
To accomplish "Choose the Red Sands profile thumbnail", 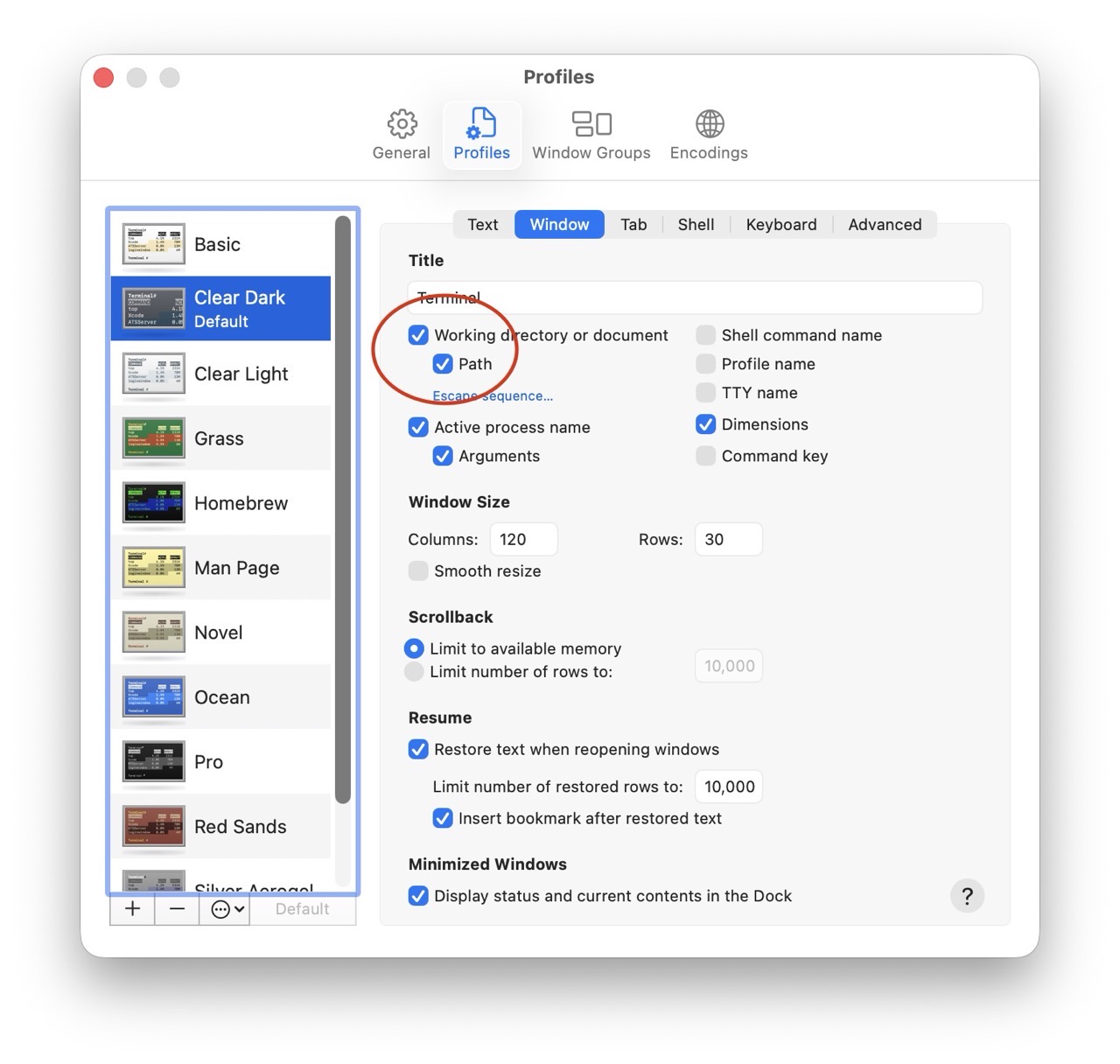I will [154, 827].
